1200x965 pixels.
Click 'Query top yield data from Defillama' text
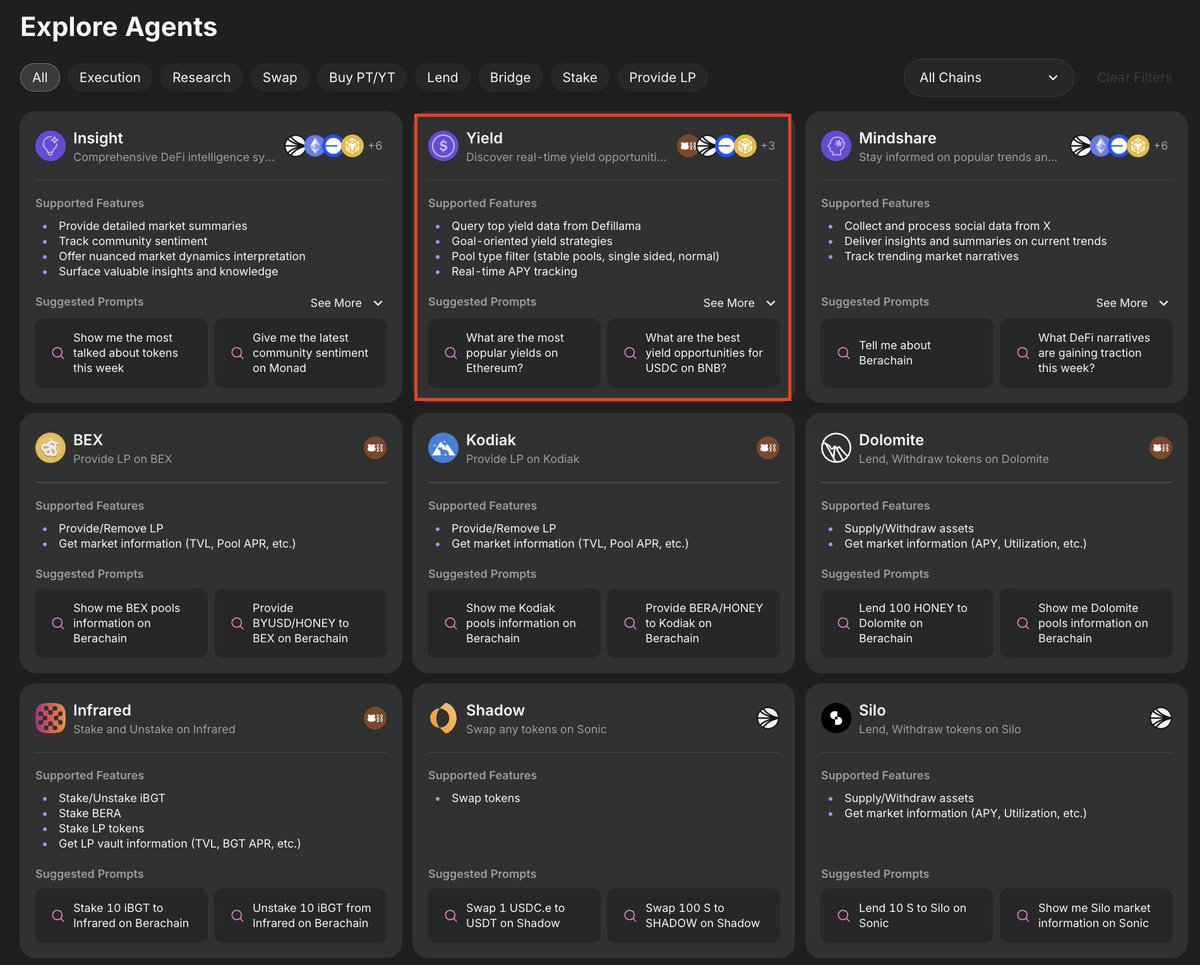coord(546,226)
